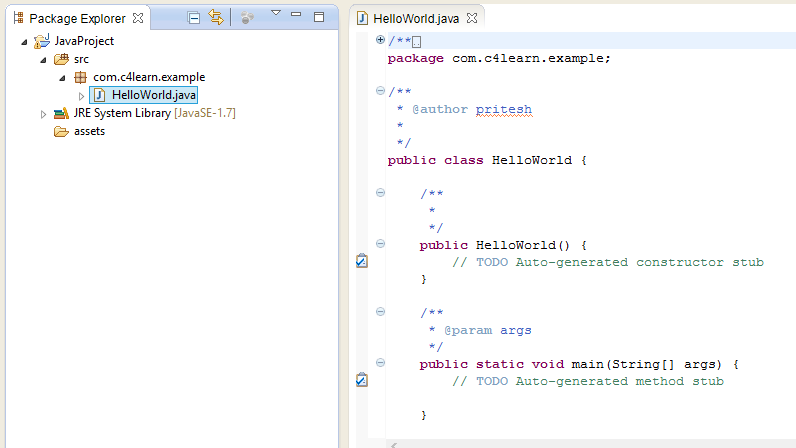
Task: Click the editor horizontal scrollbar left arrow
Action: tap(394, 445)
